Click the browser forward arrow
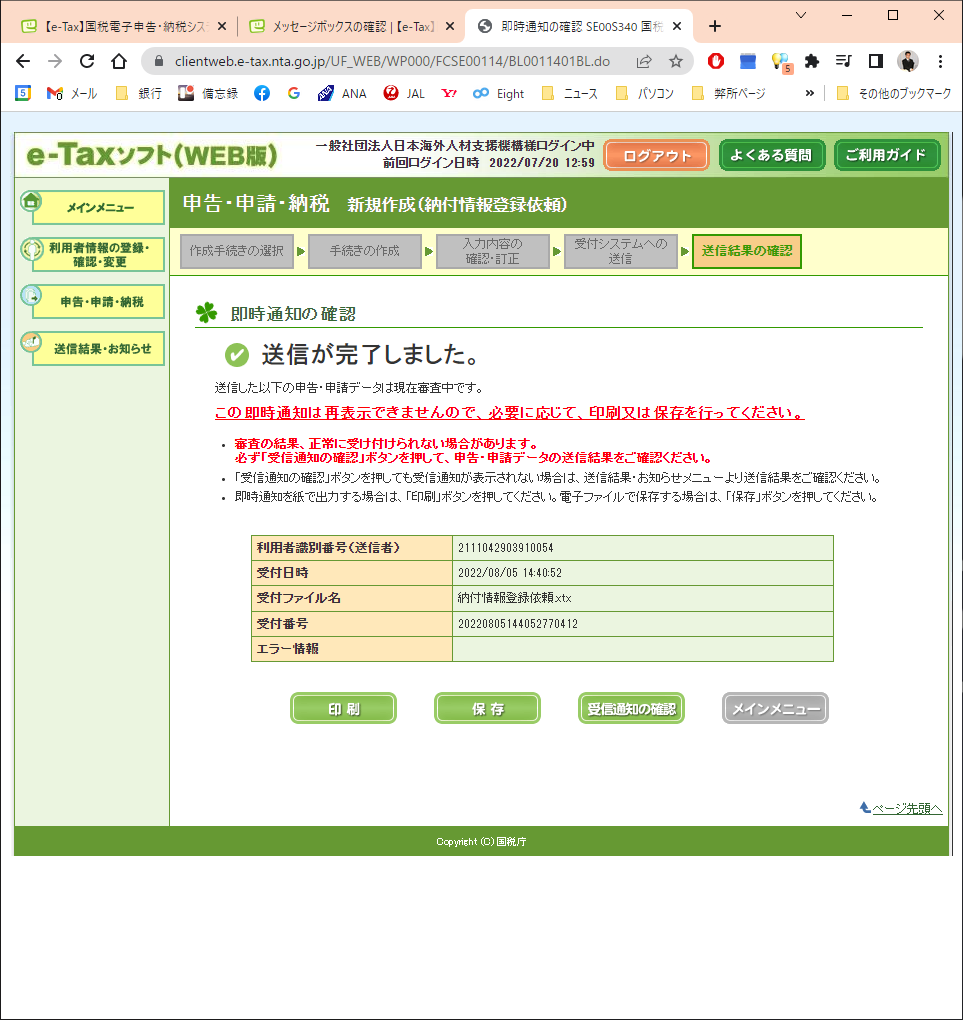 tap(55, 61)
